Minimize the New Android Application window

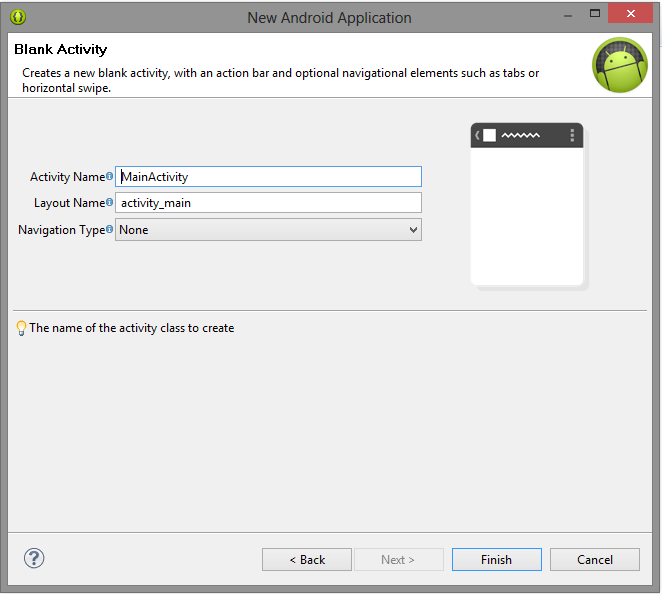pos(568,16)
